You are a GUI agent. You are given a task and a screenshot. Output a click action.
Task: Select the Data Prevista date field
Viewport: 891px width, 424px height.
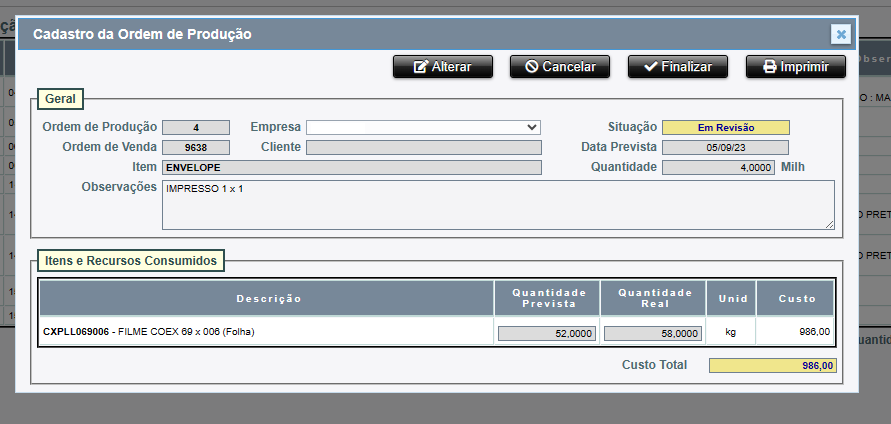pyautogui.click(x=725, y=148)
